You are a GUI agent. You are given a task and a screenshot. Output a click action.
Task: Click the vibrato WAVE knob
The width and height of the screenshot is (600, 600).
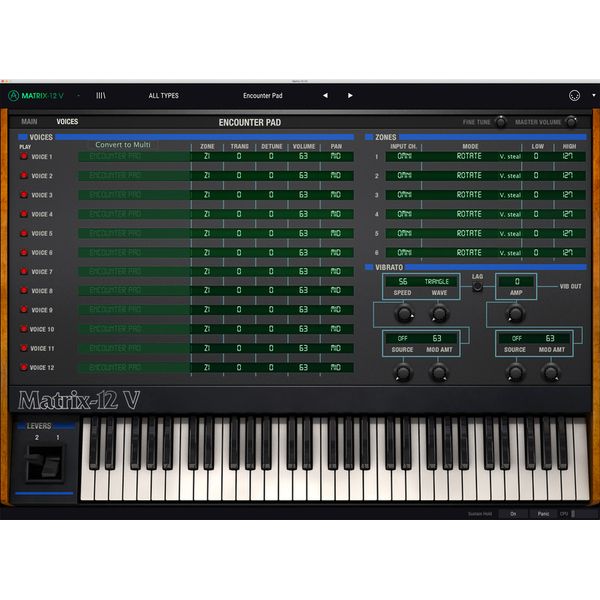(x=439, y=314)
